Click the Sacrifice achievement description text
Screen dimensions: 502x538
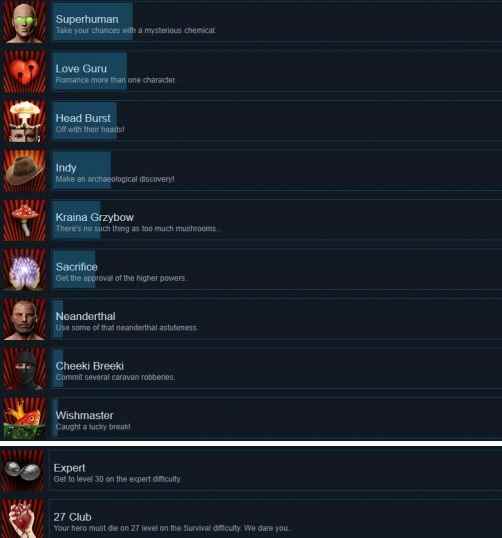point(121,278)
